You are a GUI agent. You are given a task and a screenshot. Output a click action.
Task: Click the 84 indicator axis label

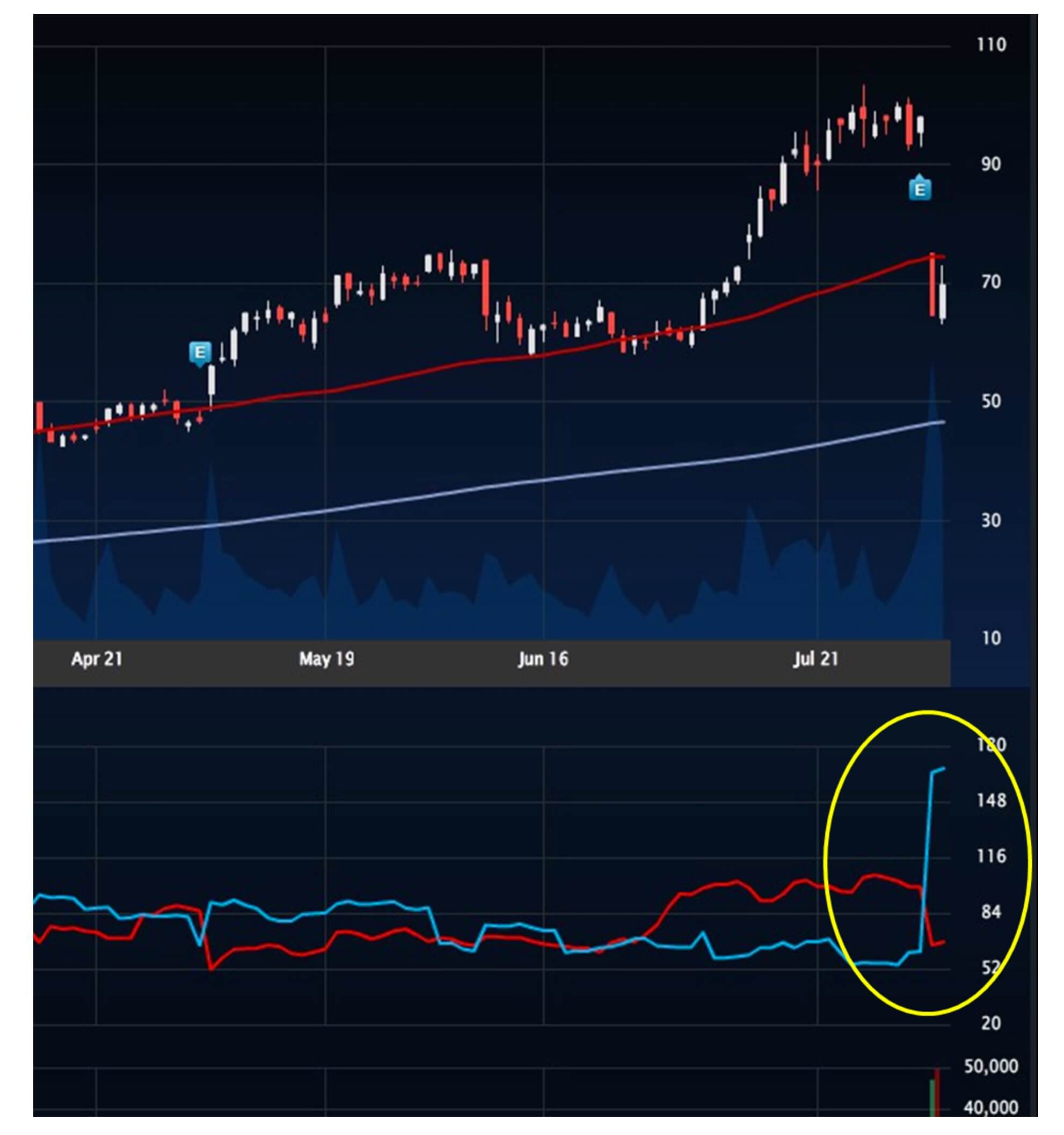(992, 912)
